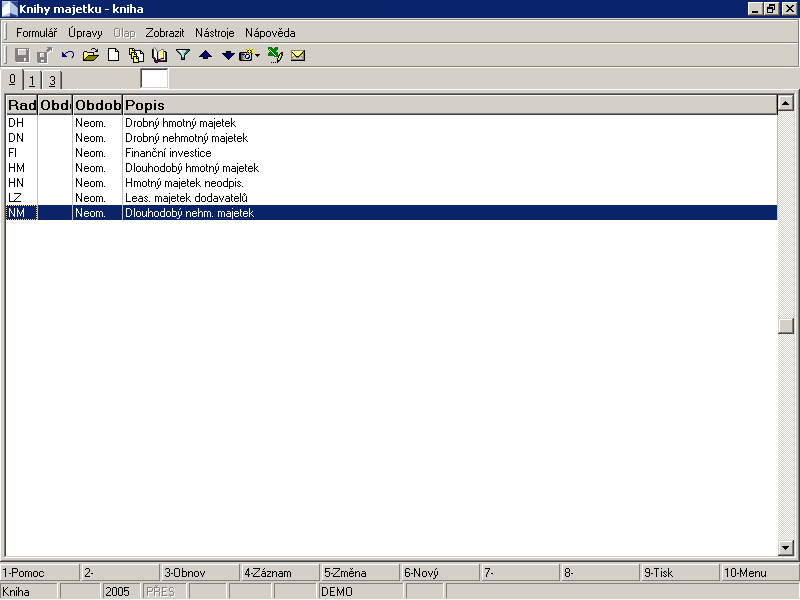Viewport: 800px width, 600px height.
Task: Click the 3-Obnov function button
Action: [200, 572]
